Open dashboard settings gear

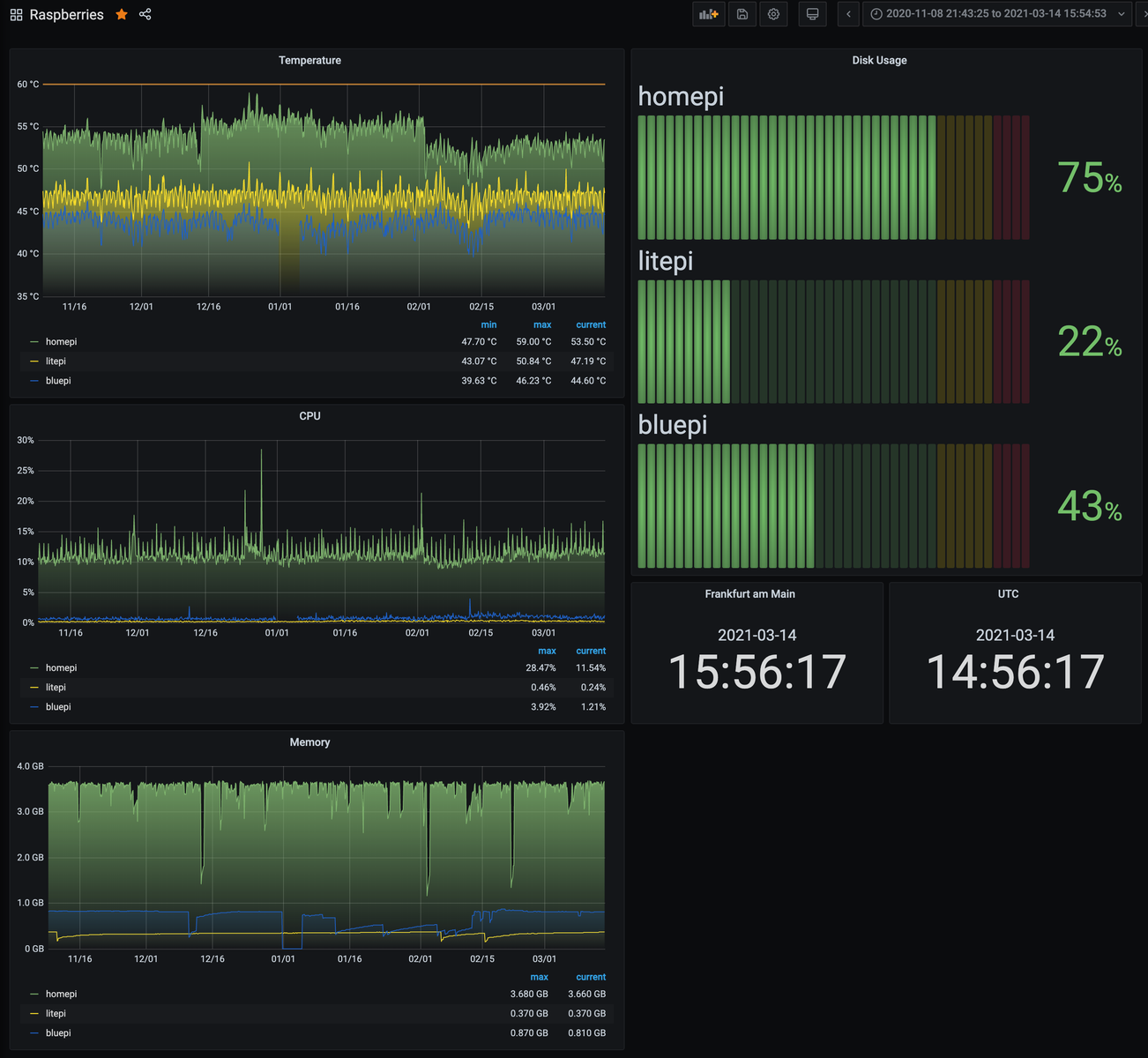773,14
